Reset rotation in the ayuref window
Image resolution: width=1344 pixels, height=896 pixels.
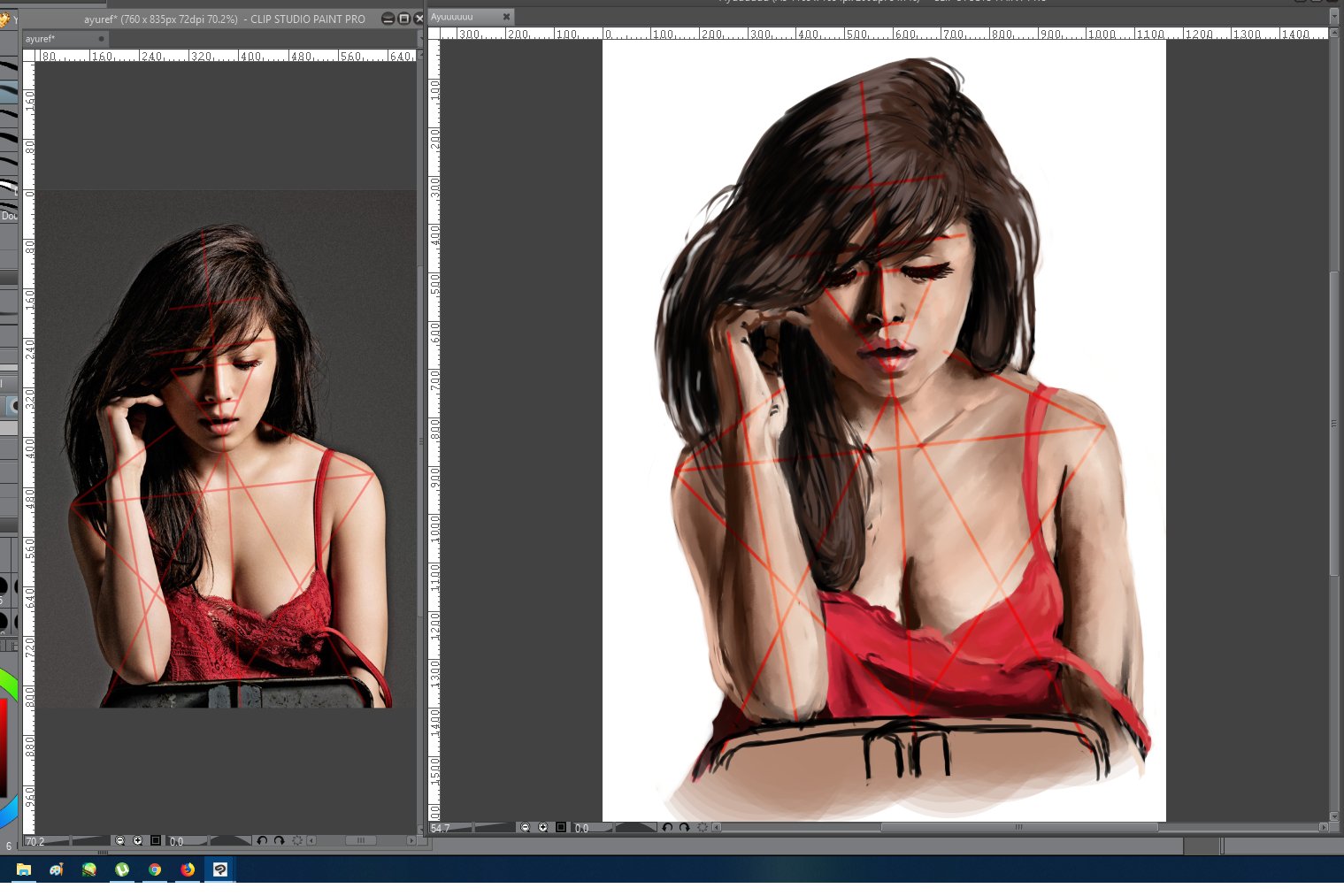point(297,840)
